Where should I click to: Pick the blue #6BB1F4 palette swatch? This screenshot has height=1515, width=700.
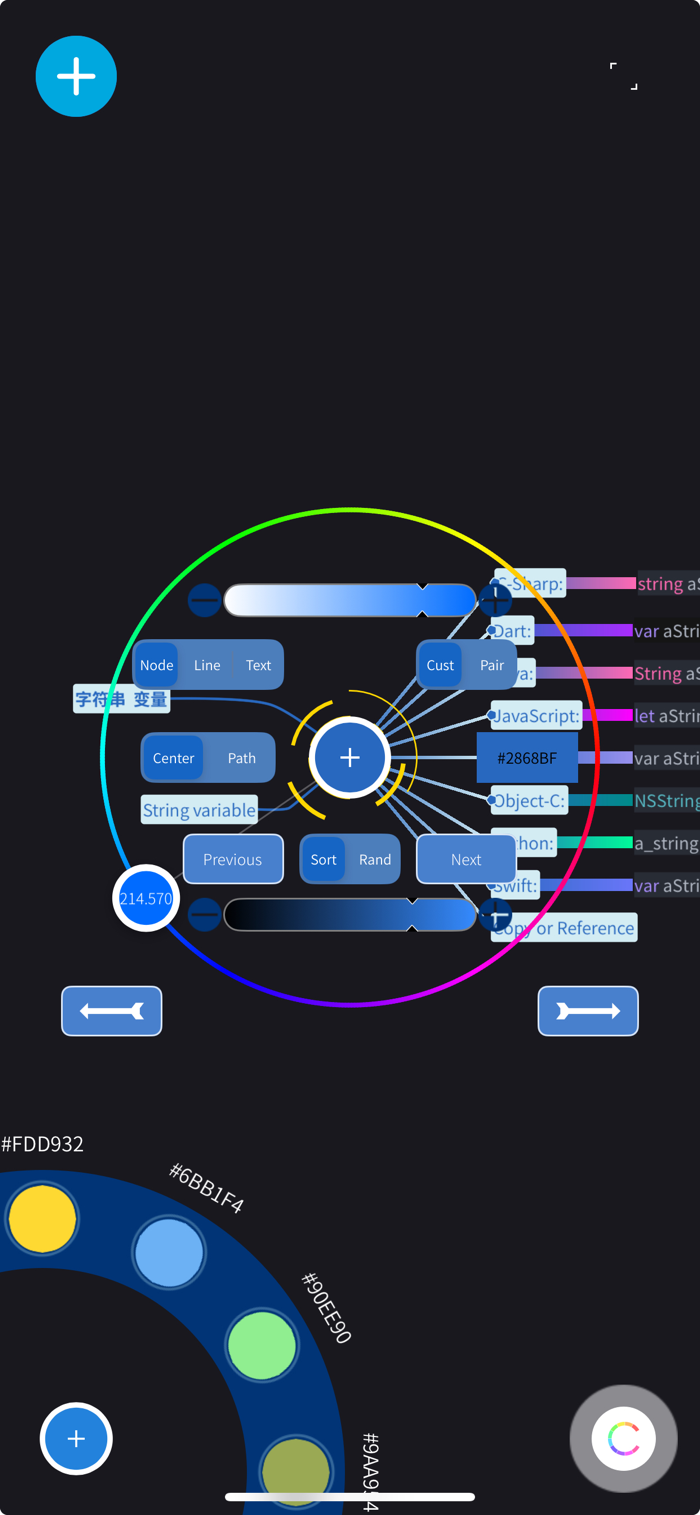pos(169,1252)
